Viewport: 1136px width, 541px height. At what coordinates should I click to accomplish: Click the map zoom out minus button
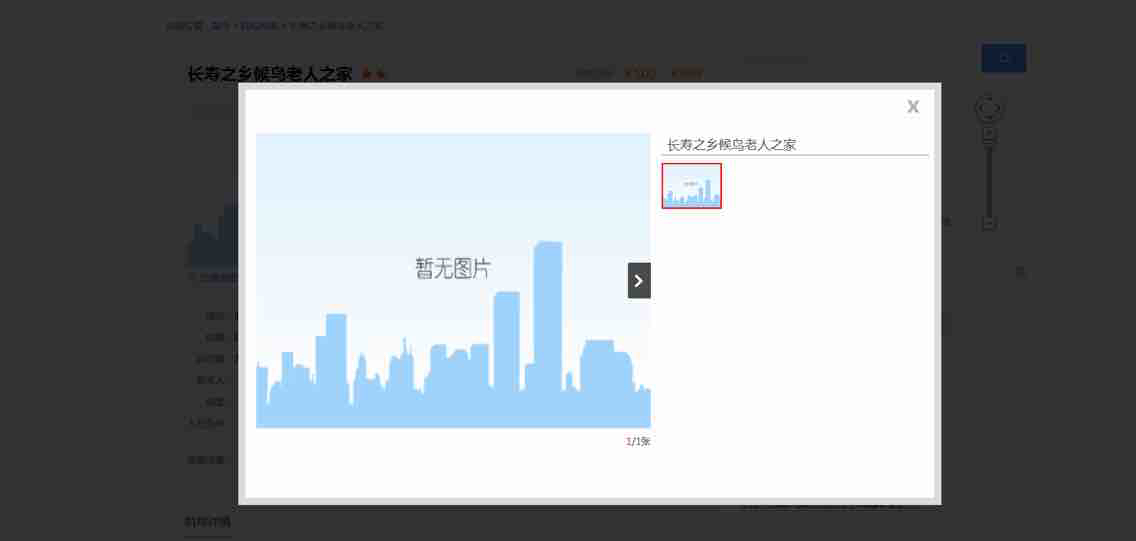(989, 223)
